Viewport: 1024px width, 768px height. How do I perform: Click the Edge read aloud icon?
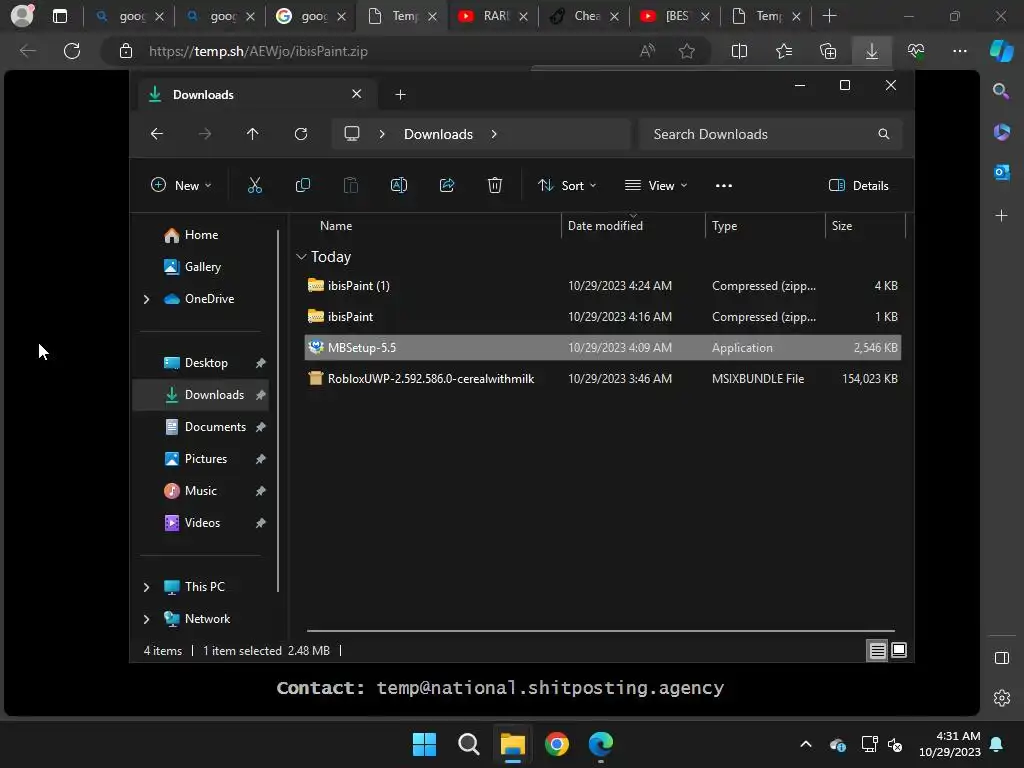[x=647, y=51]
